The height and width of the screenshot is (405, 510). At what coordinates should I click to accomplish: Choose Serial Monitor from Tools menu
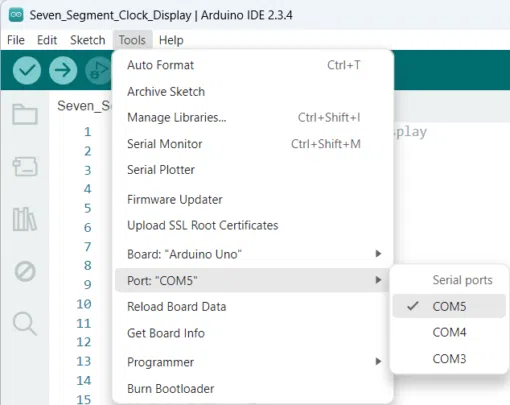pyautogui.click(x=252, y=144)
